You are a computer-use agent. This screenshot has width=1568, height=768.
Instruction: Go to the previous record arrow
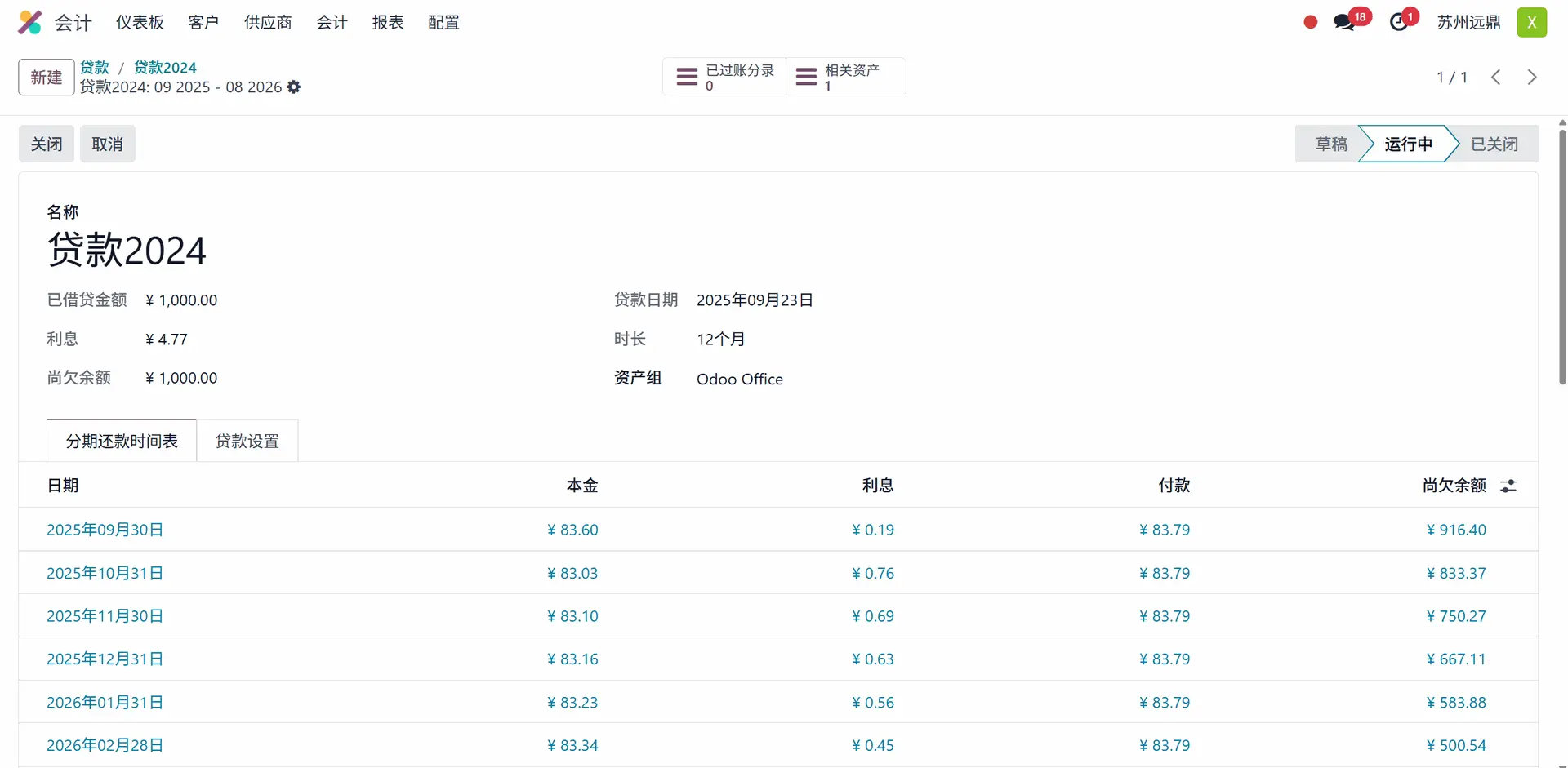click(1496, 78)
